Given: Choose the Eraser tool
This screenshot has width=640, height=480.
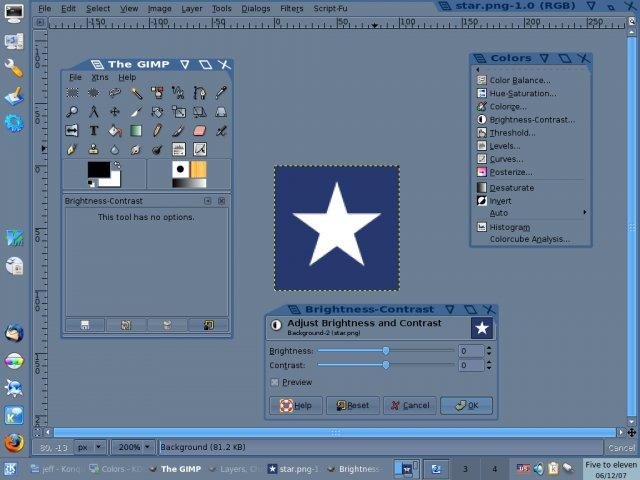Looking at the screenshot, I should 198,130.
